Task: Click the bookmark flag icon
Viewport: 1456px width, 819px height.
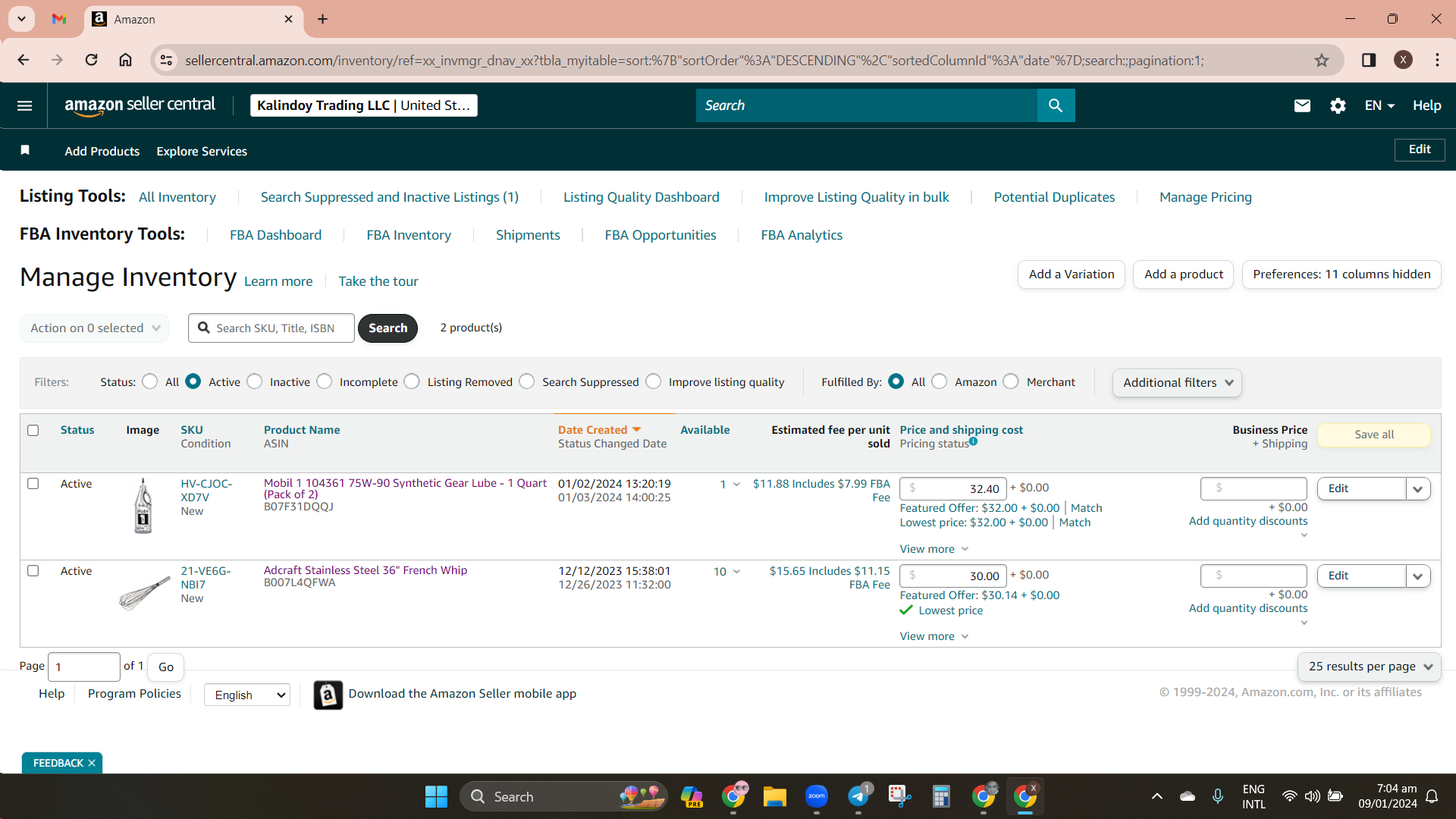Action: [25, 150]
